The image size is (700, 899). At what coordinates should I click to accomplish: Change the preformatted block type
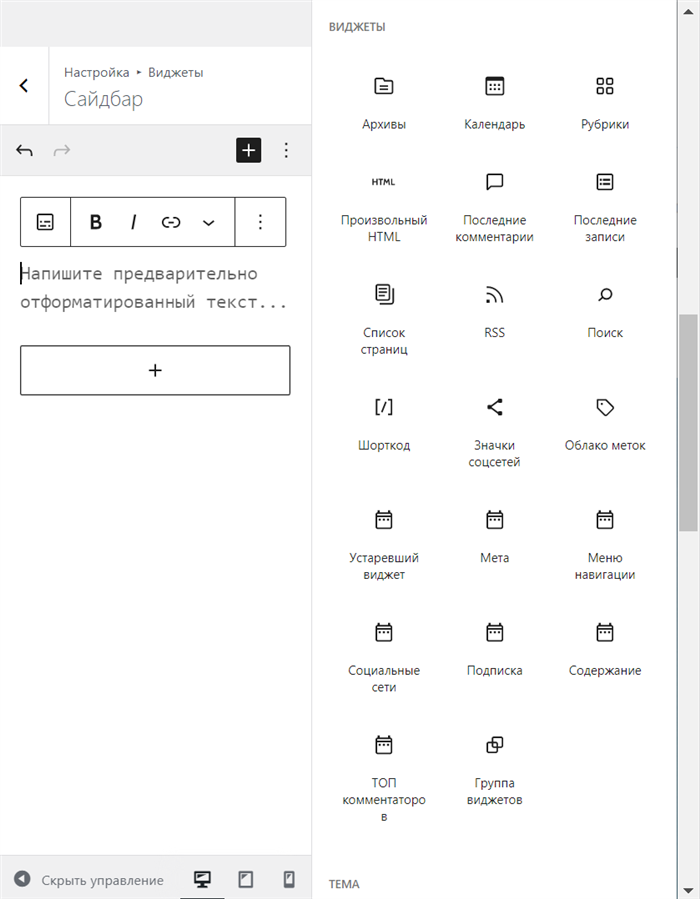(45, 222)
